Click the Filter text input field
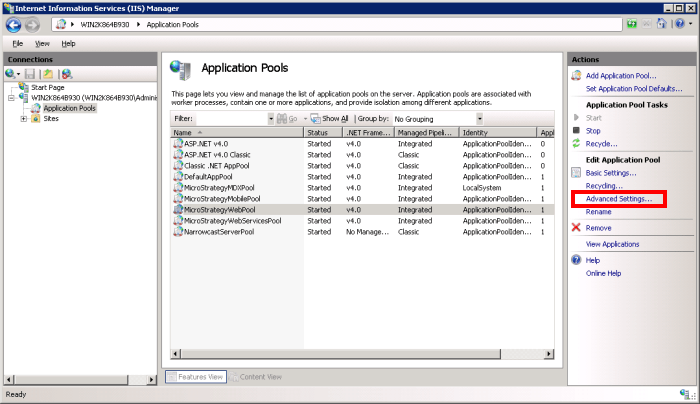 coord(231,119)
